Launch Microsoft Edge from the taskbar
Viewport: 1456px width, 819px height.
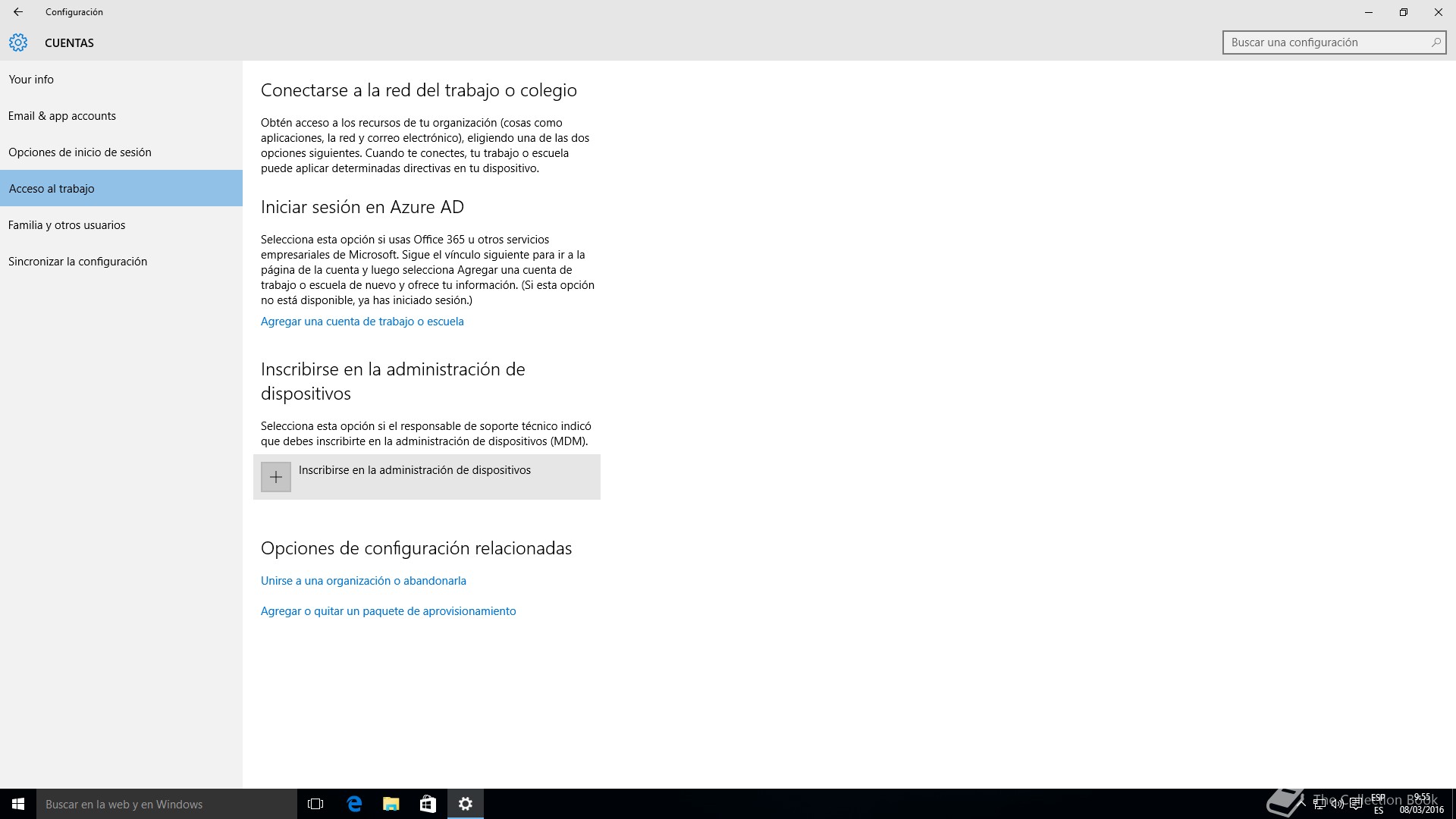click(x=353, y=804)
